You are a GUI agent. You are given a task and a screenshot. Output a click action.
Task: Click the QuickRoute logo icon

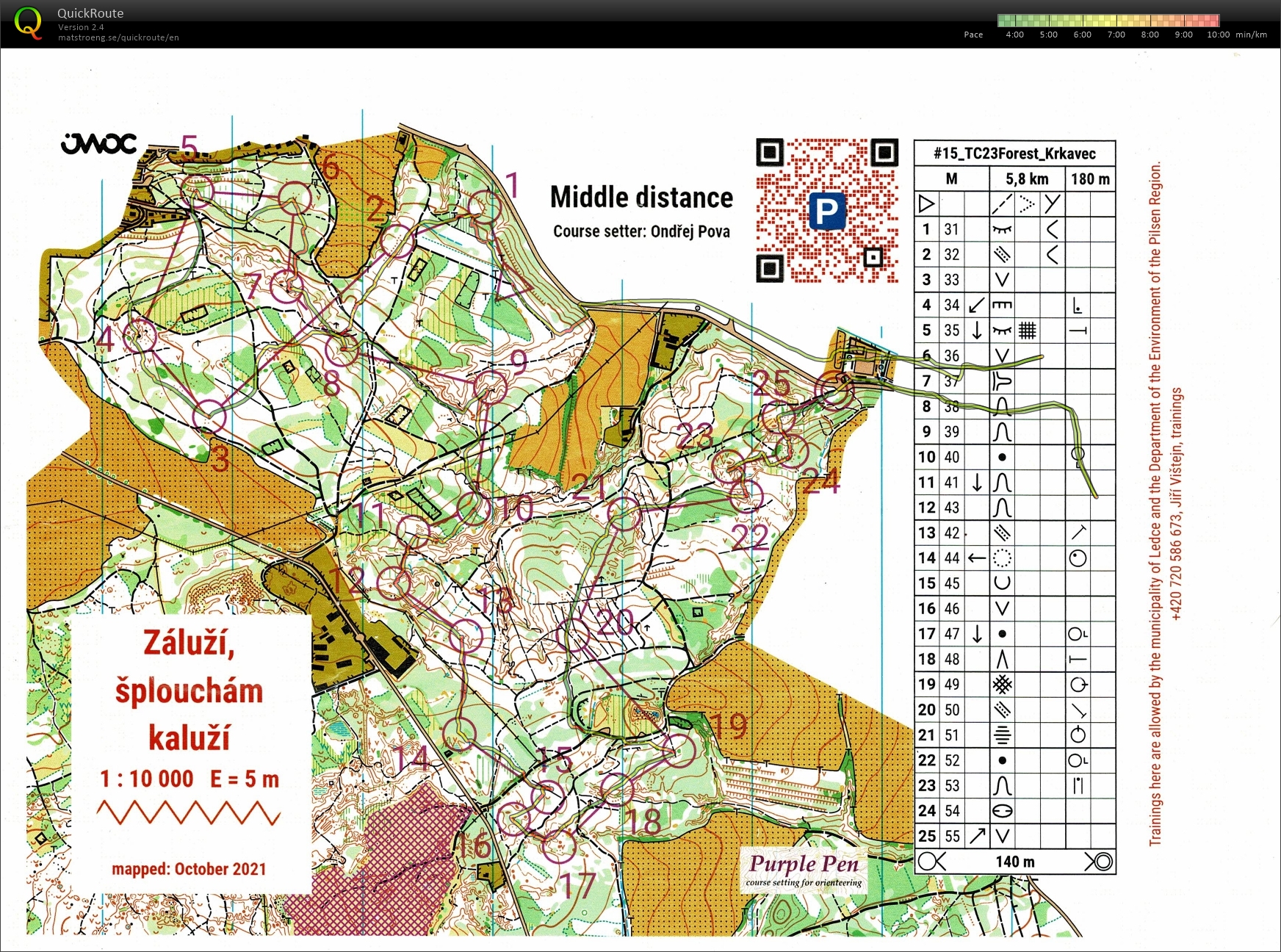pos(28,23)
